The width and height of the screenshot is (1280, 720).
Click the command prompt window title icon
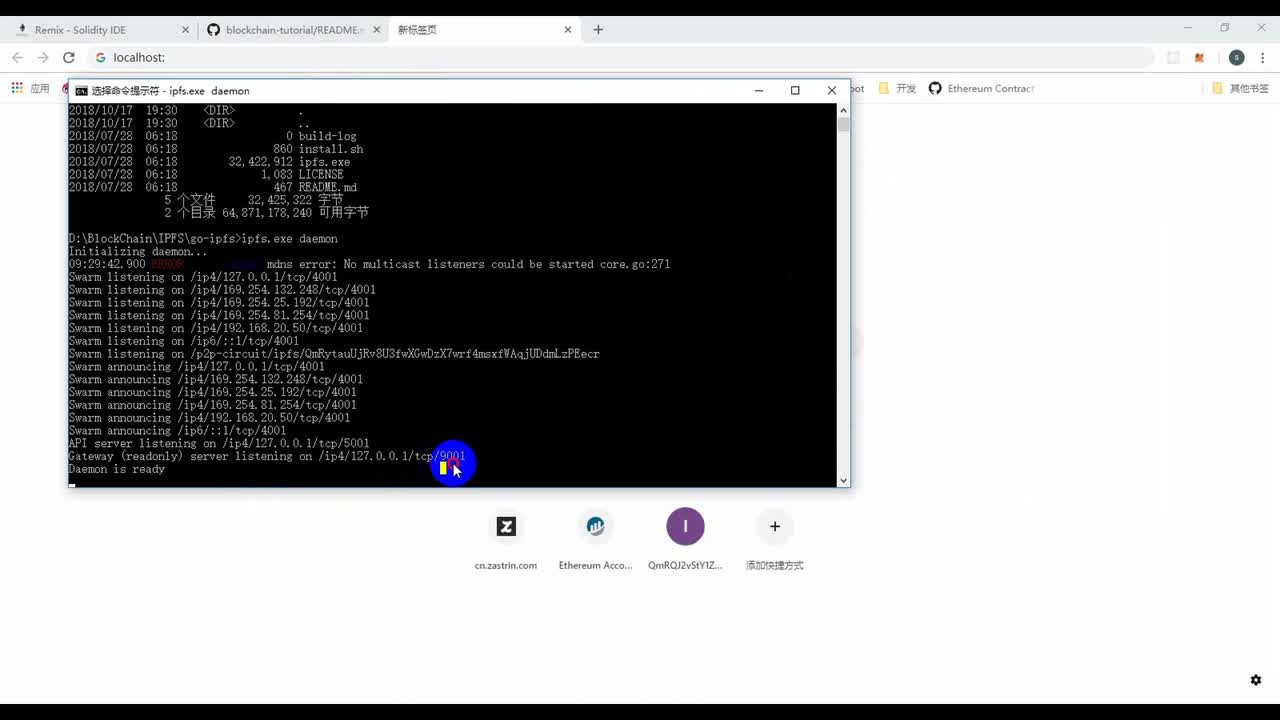pyautogui.click(x=81, y=91)
